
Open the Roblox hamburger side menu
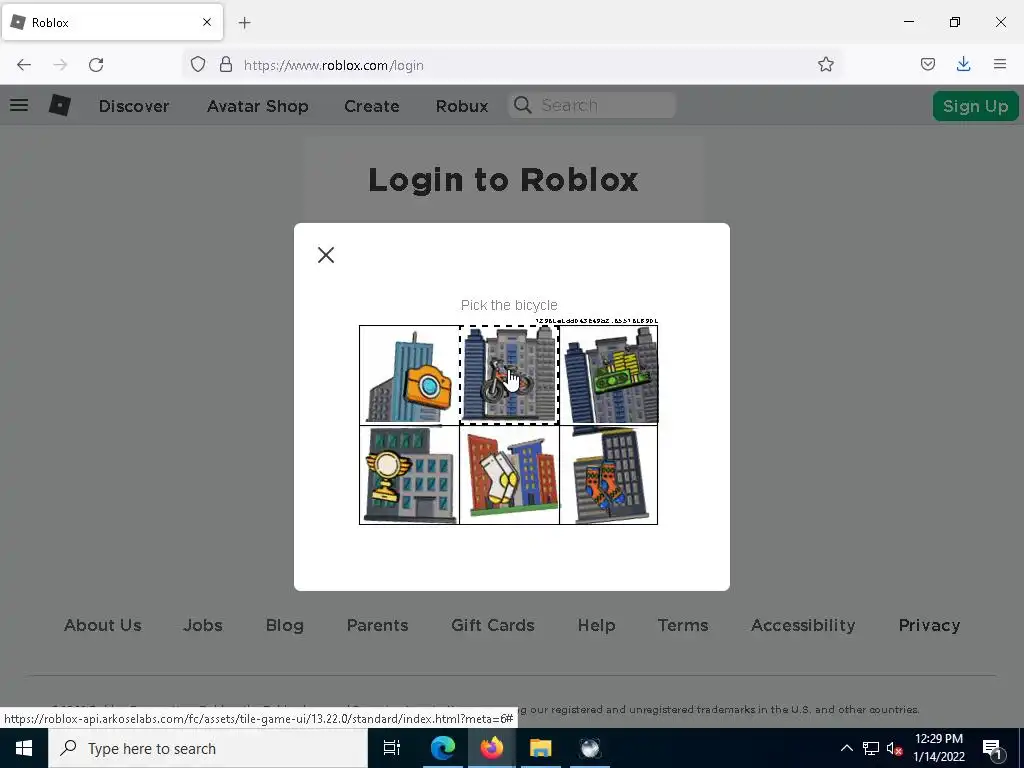tap(19, 105)
